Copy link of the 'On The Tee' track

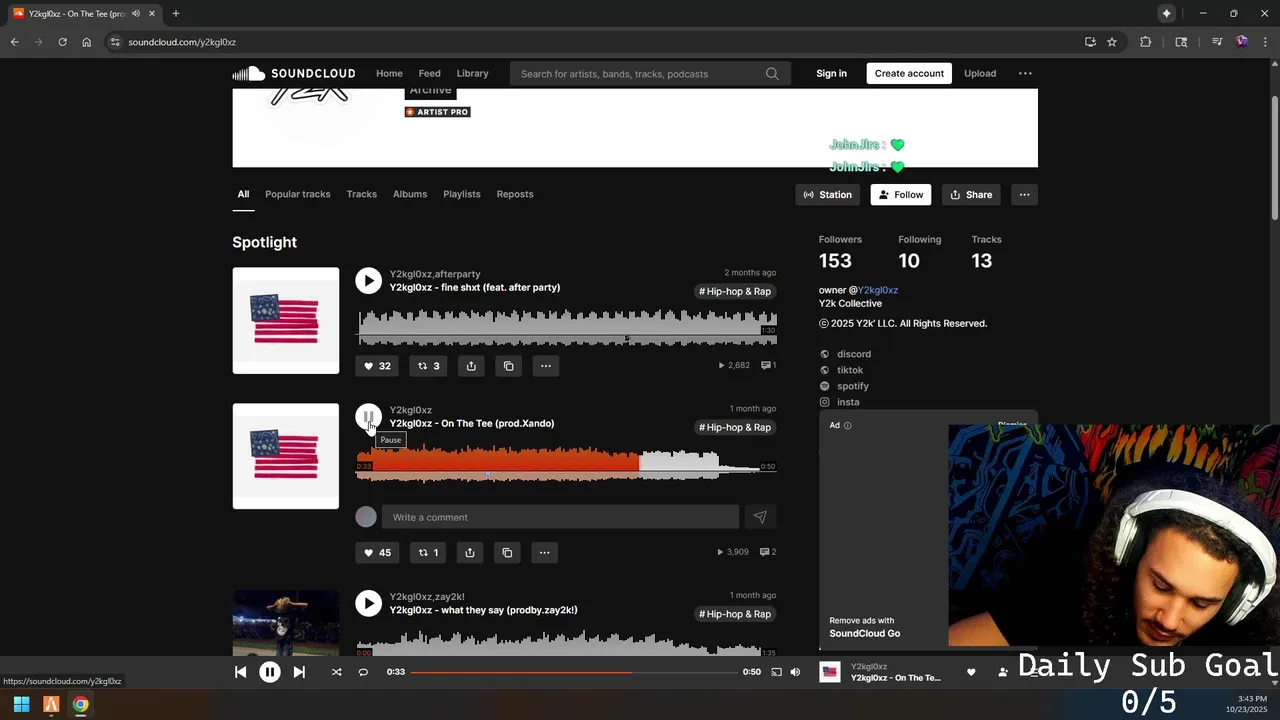tap(507, 553)
